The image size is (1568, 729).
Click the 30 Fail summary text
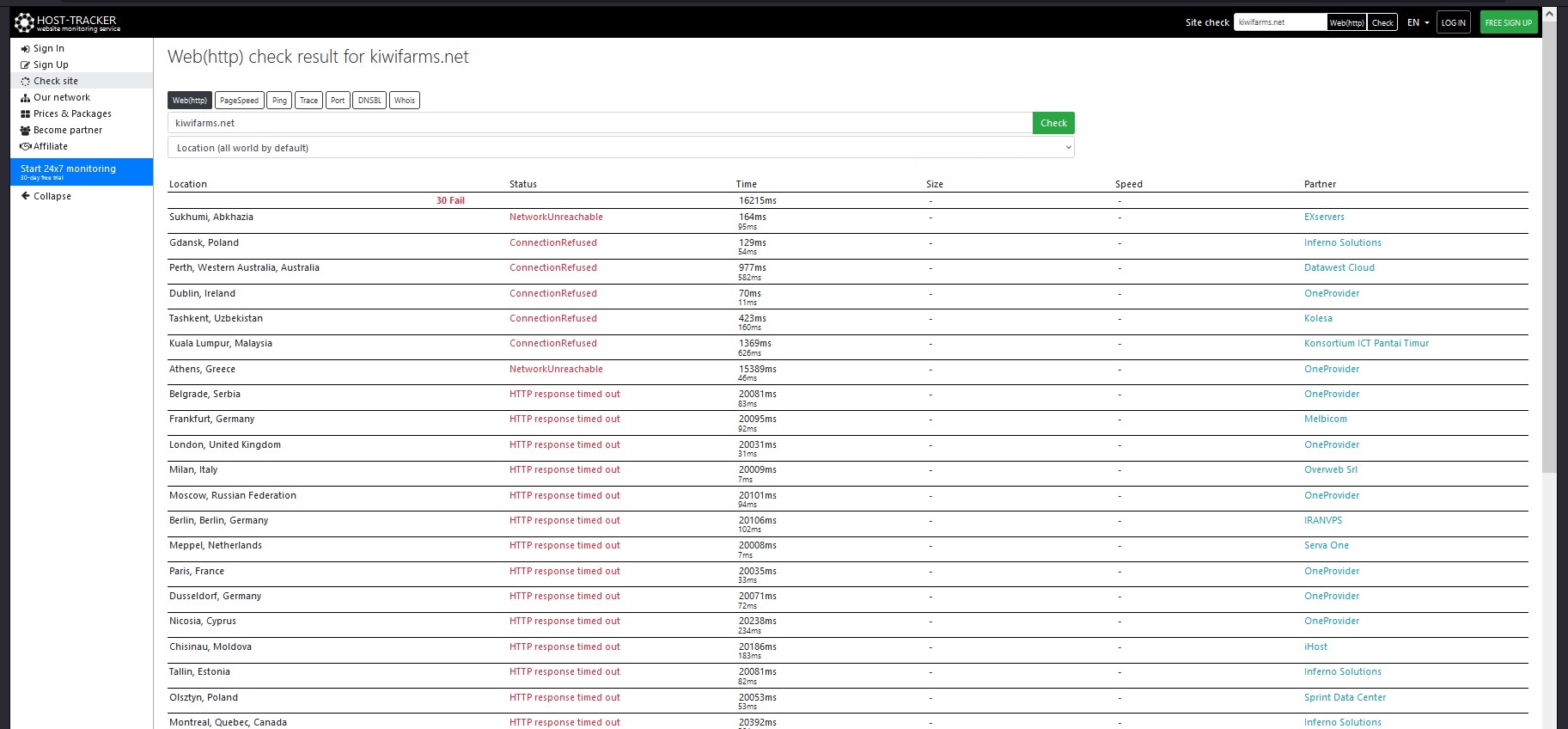coord(450,201)
